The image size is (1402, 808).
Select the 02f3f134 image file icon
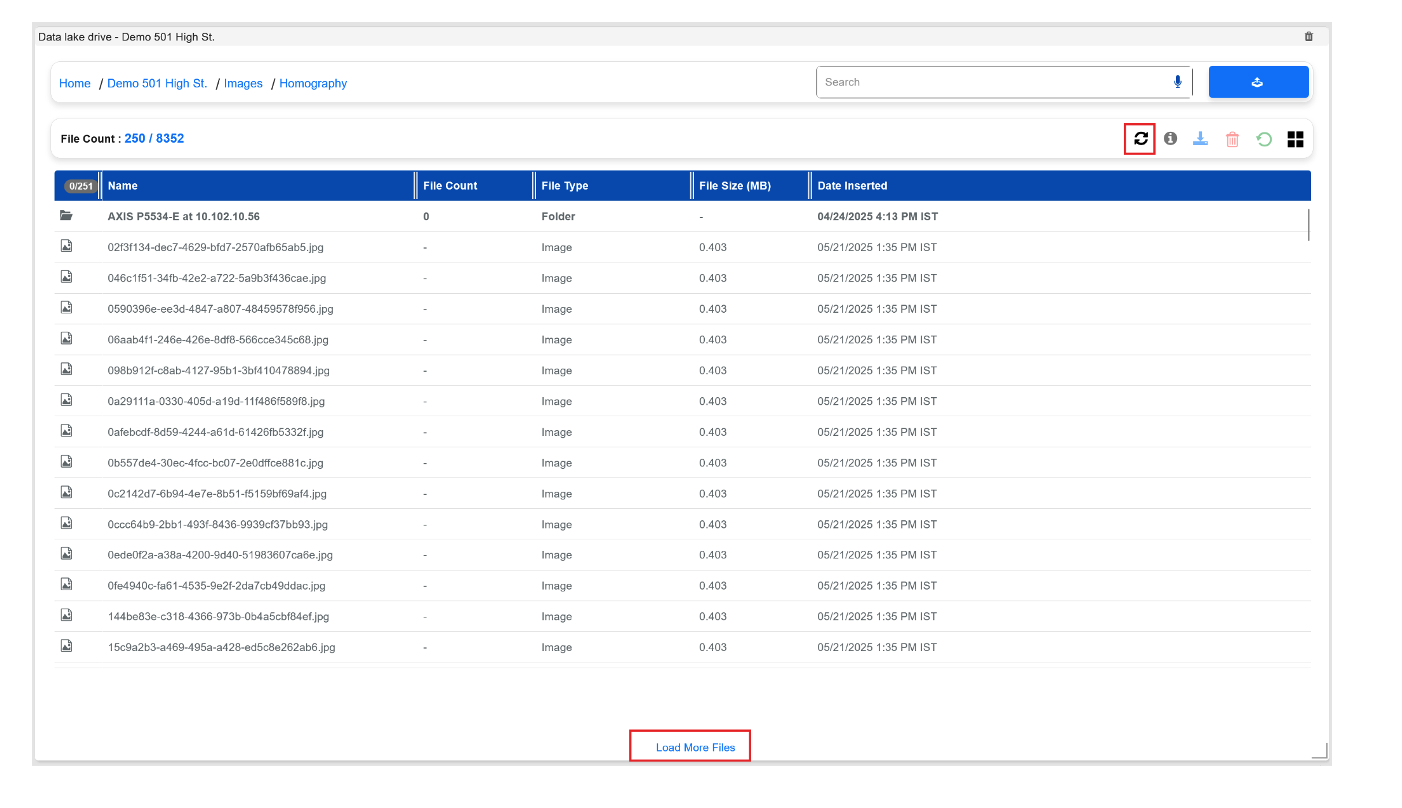click(x=66, y=246)
